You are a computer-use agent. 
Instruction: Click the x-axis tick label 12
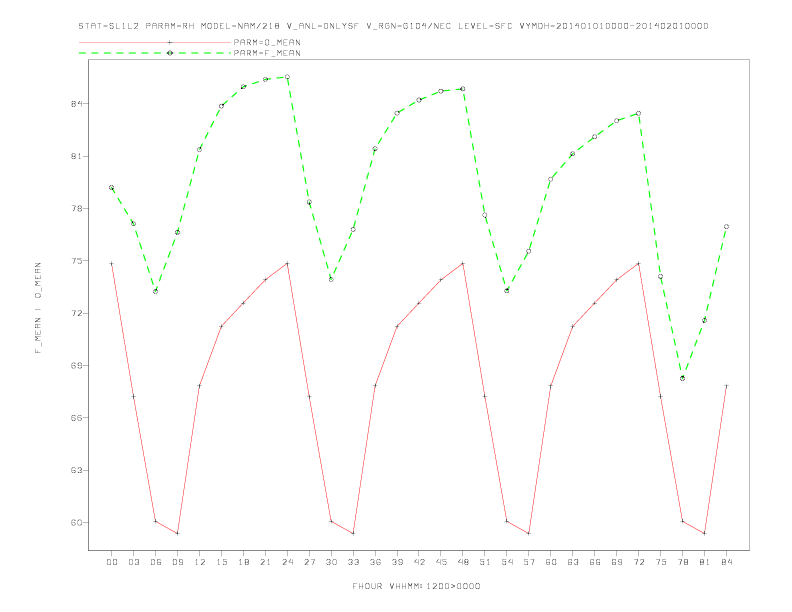200,562
